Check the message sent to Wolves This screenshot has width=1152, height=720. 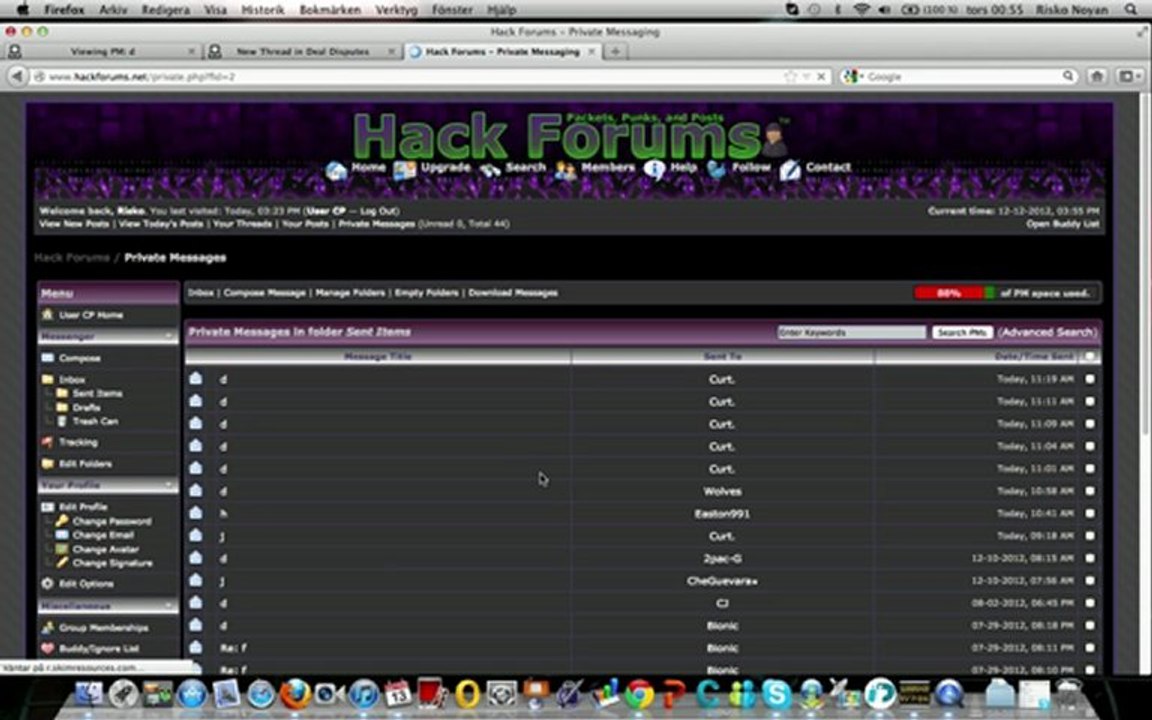[1090, 491]
